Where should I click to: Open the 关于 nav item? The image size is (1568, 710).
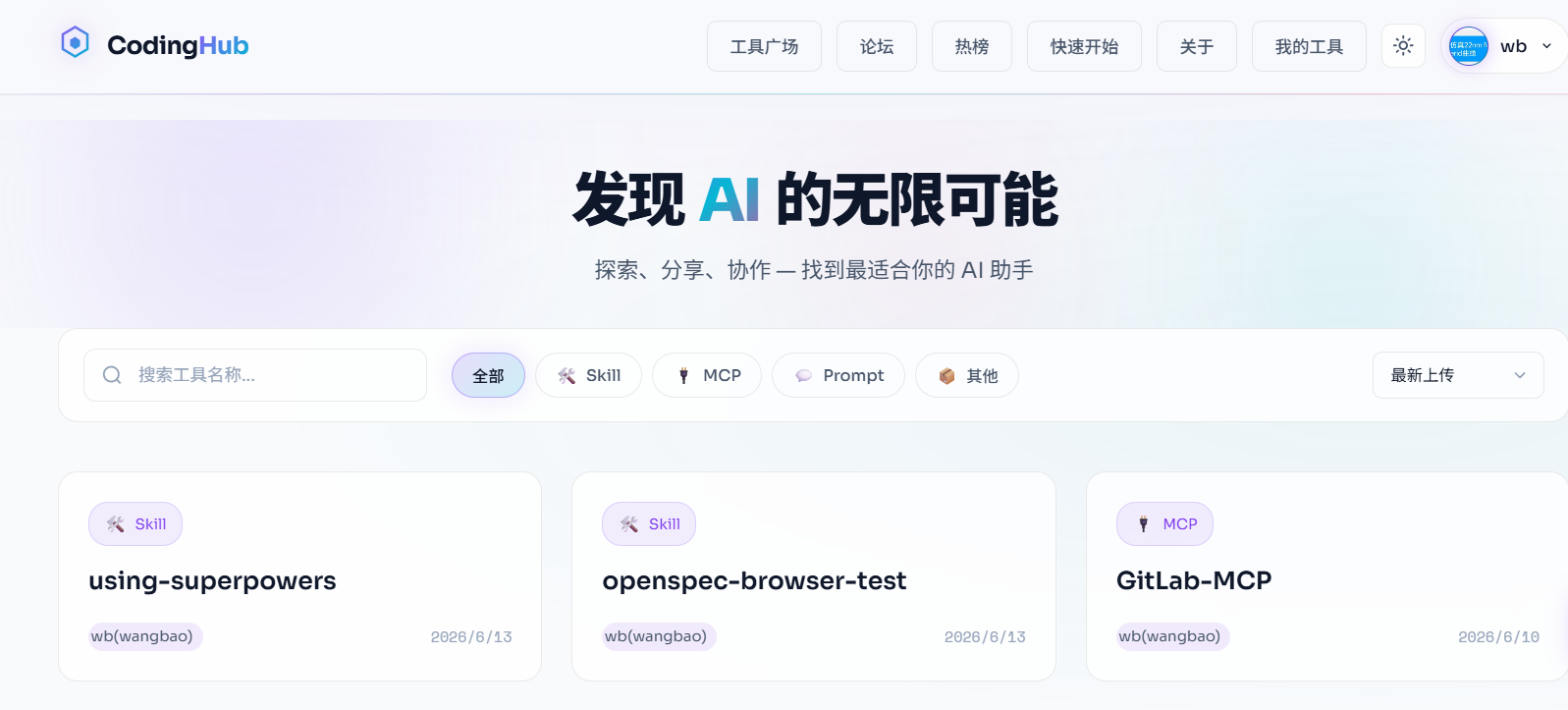point(1197,46)
